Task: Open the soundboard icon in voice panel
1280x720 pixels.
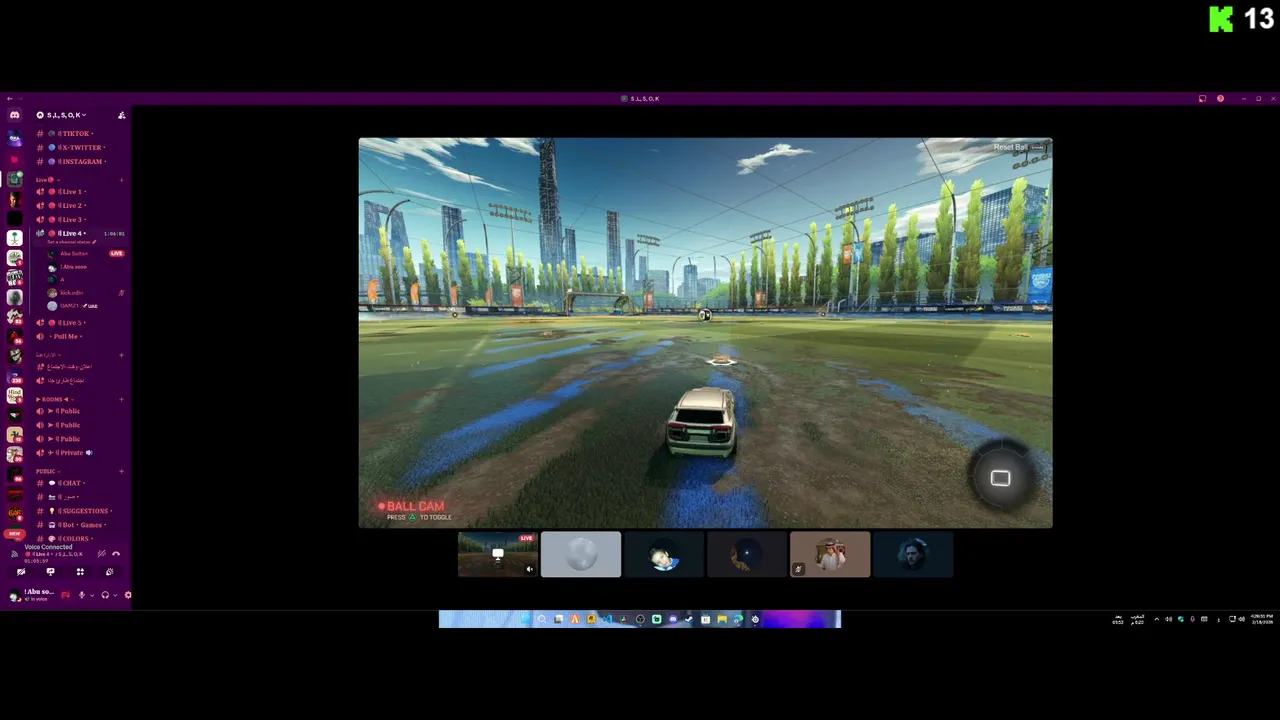Action: click(109, 572)
